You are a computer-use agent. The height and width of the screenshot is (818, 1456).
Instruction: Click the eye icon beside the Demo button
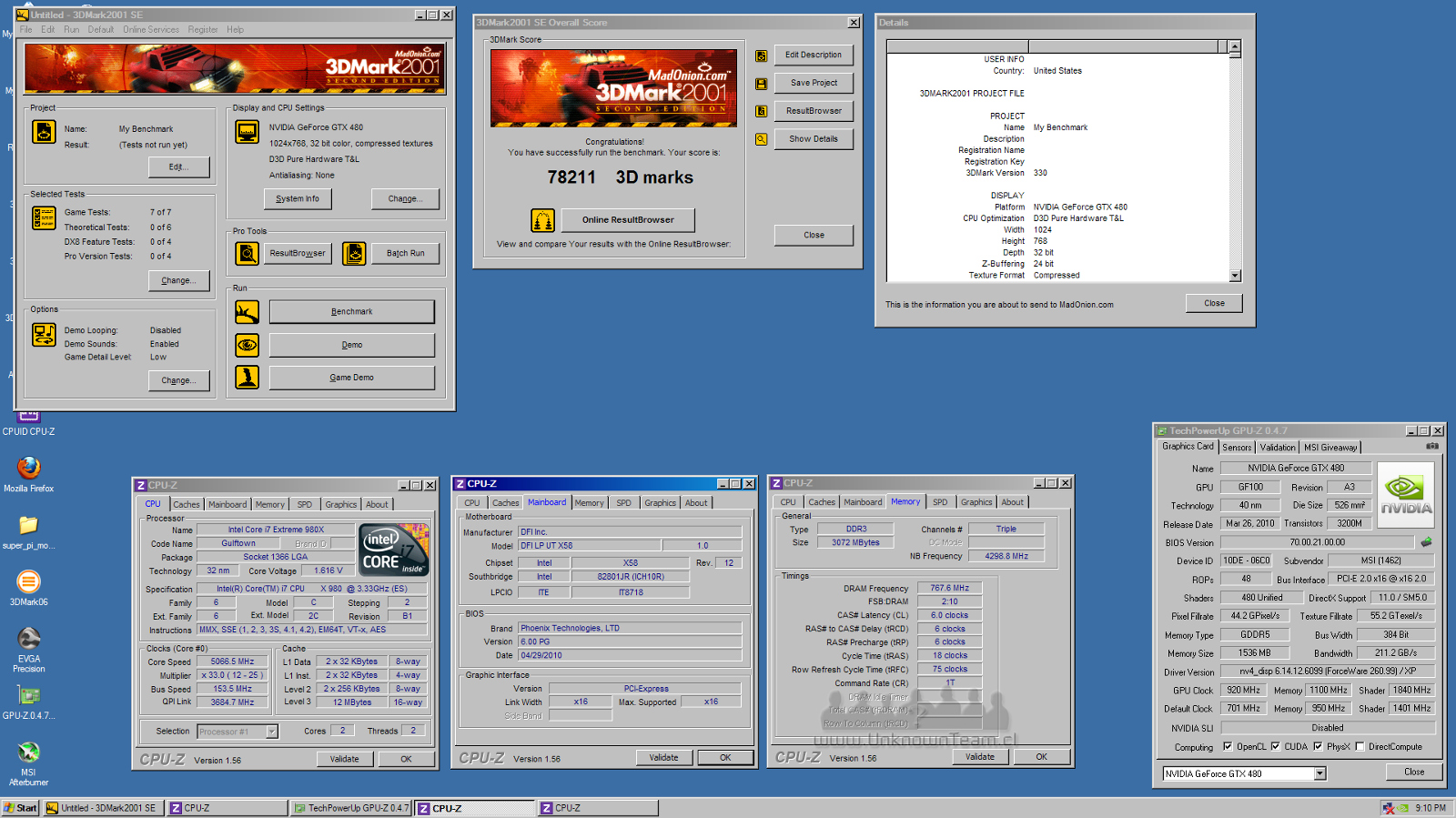[247, 345]
